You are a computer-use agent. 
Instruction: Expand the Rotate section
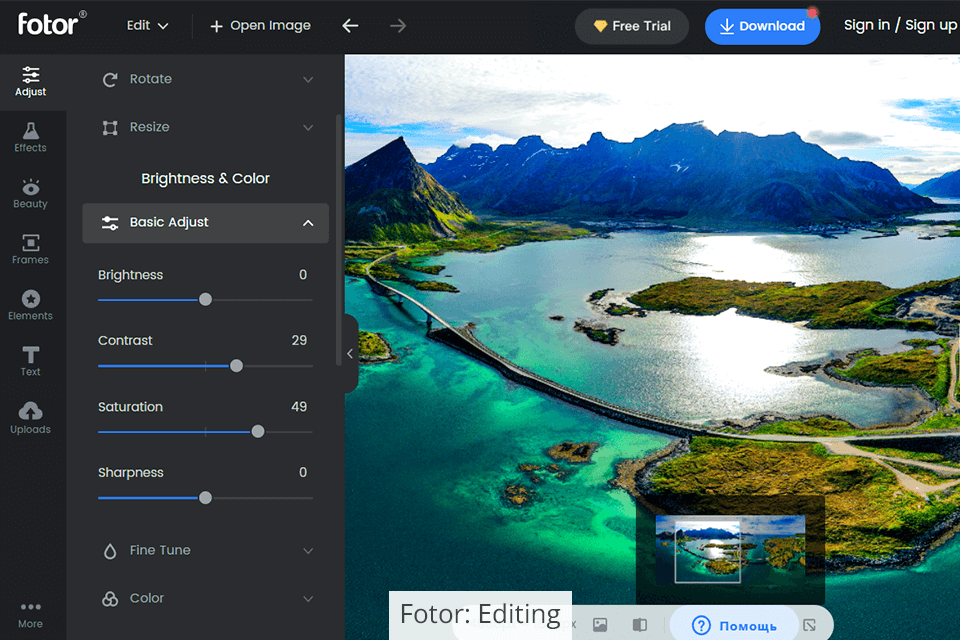pos(206,79)
